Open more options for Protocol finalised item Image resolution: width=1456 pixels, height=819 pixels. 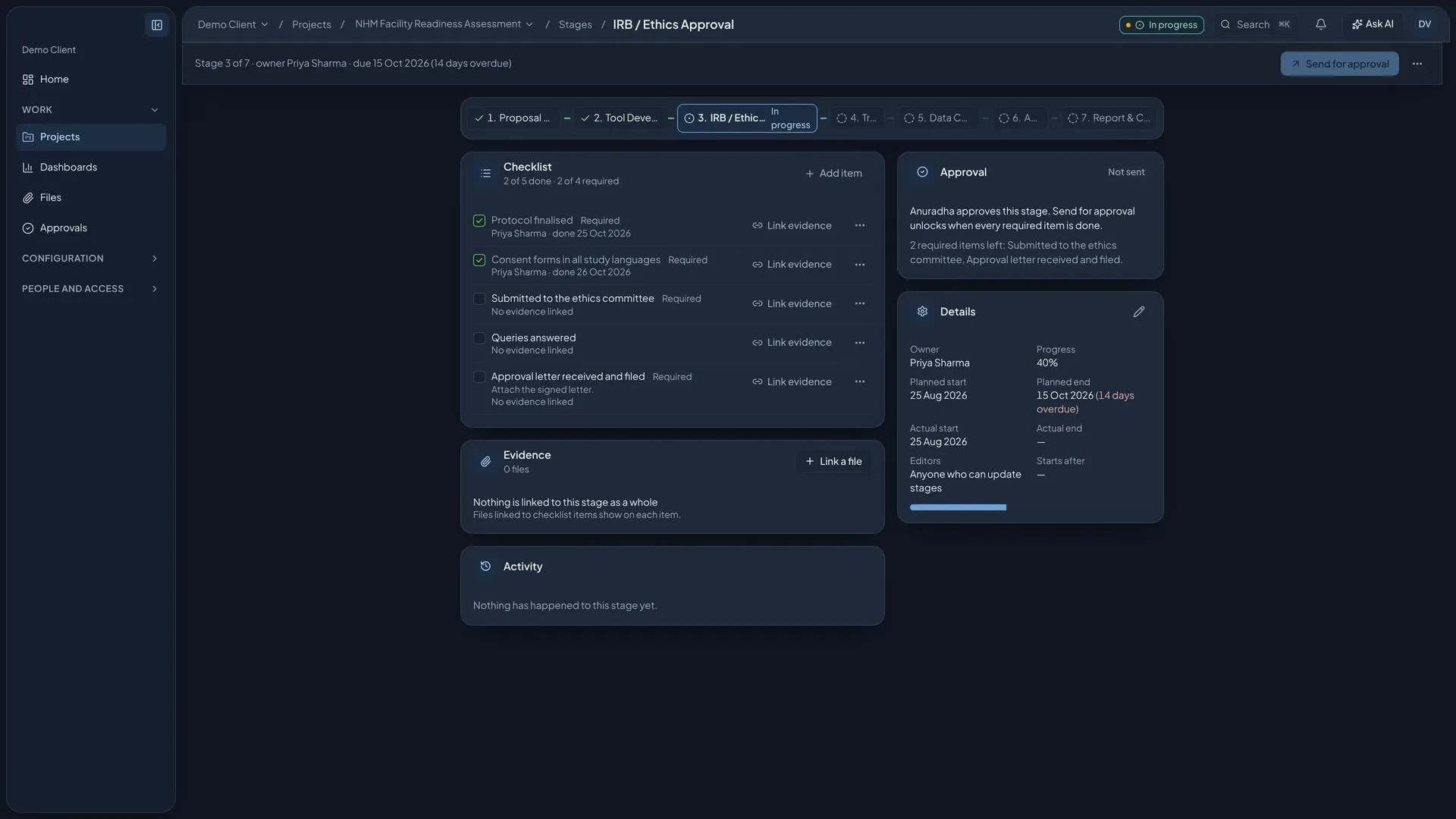(x=859, y=225)
